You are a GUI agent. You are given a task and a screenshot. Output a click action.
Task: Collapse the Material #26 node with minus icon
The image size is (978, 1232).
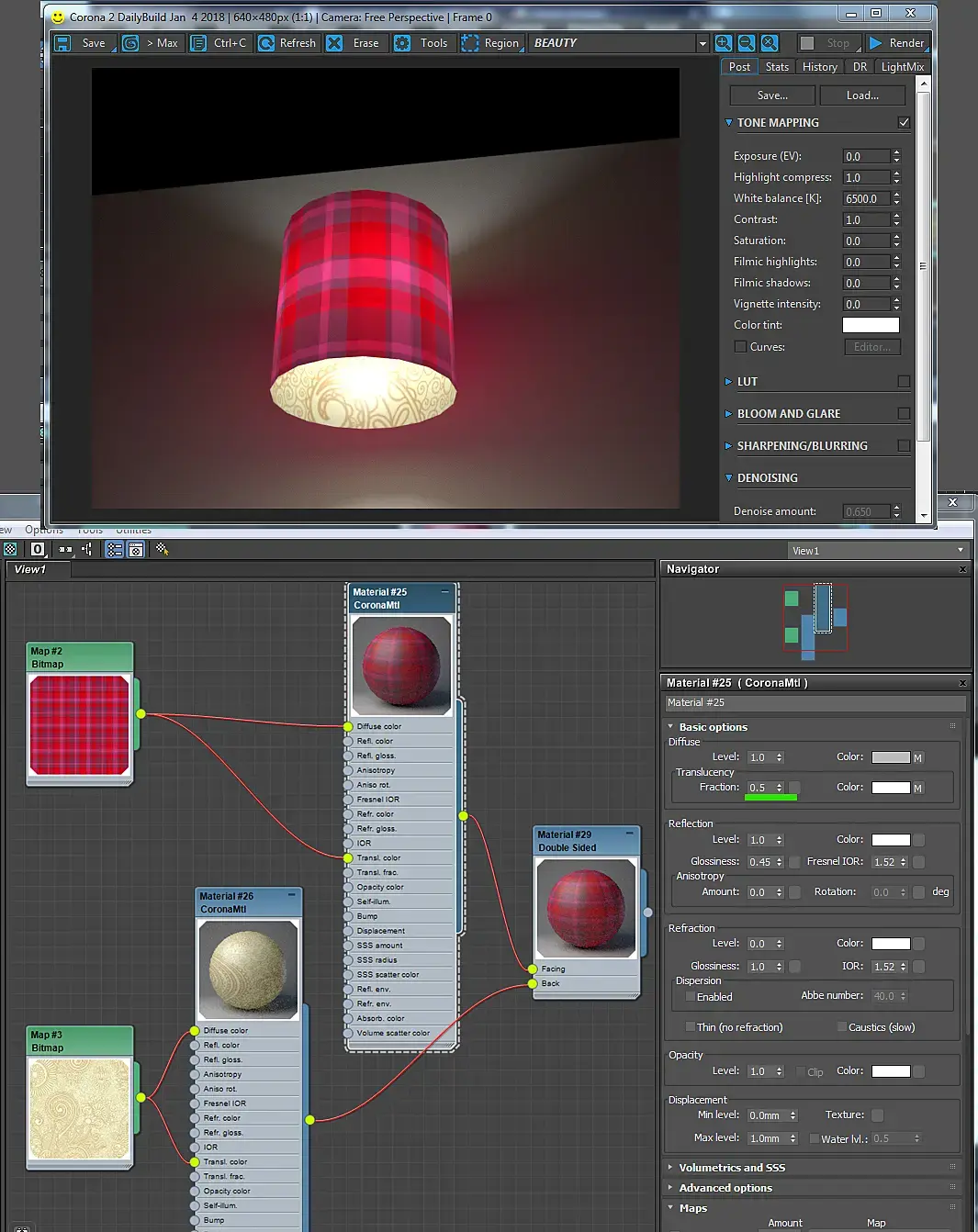[x=292, y=895]
